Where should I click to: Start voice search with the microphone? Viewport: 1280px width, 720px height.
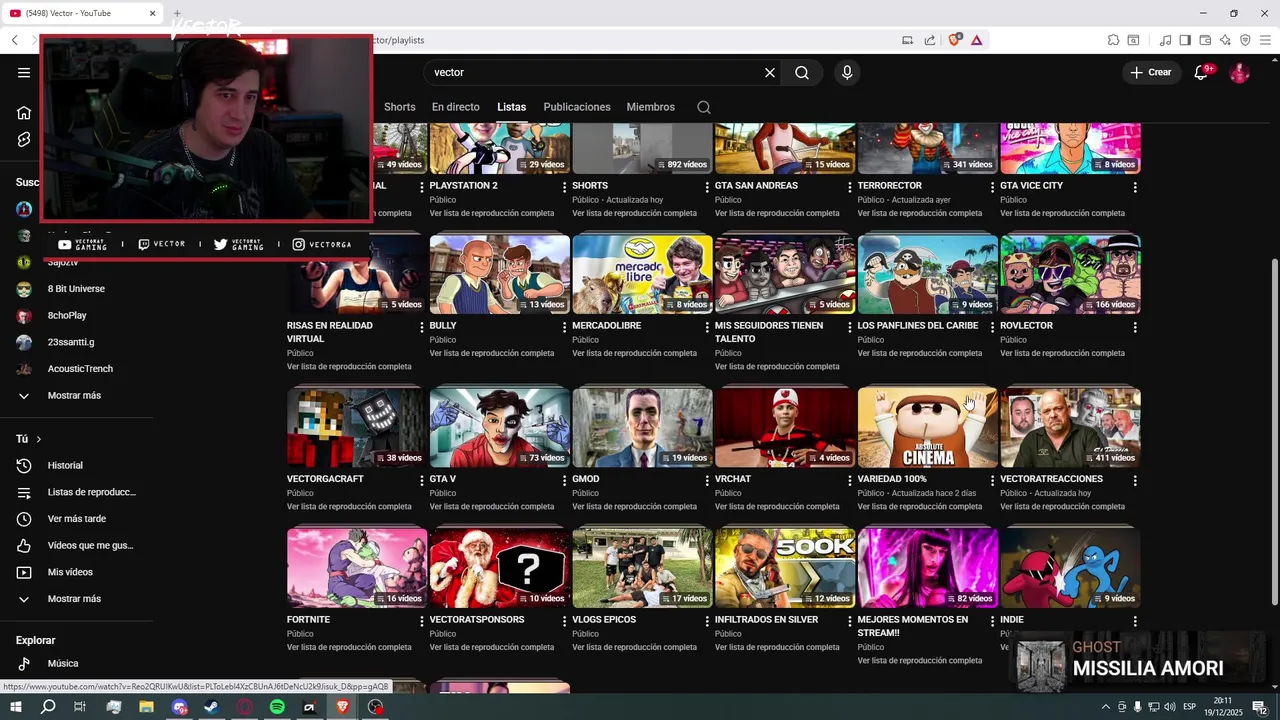[x=847, y=72]
